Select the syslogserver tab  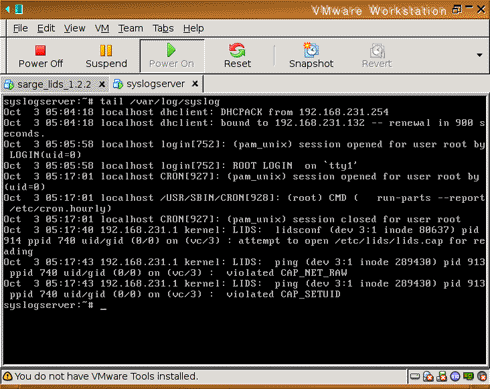coord(156,84)
